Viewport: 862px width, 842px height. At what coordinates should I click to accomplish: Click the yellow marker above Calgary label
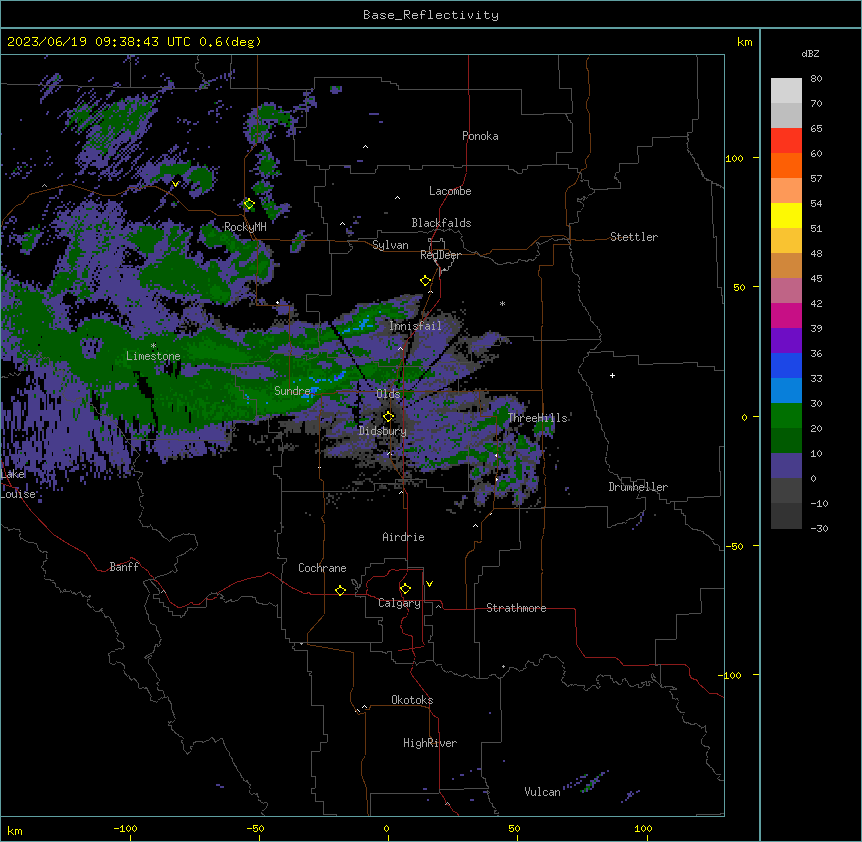[405, 589]
